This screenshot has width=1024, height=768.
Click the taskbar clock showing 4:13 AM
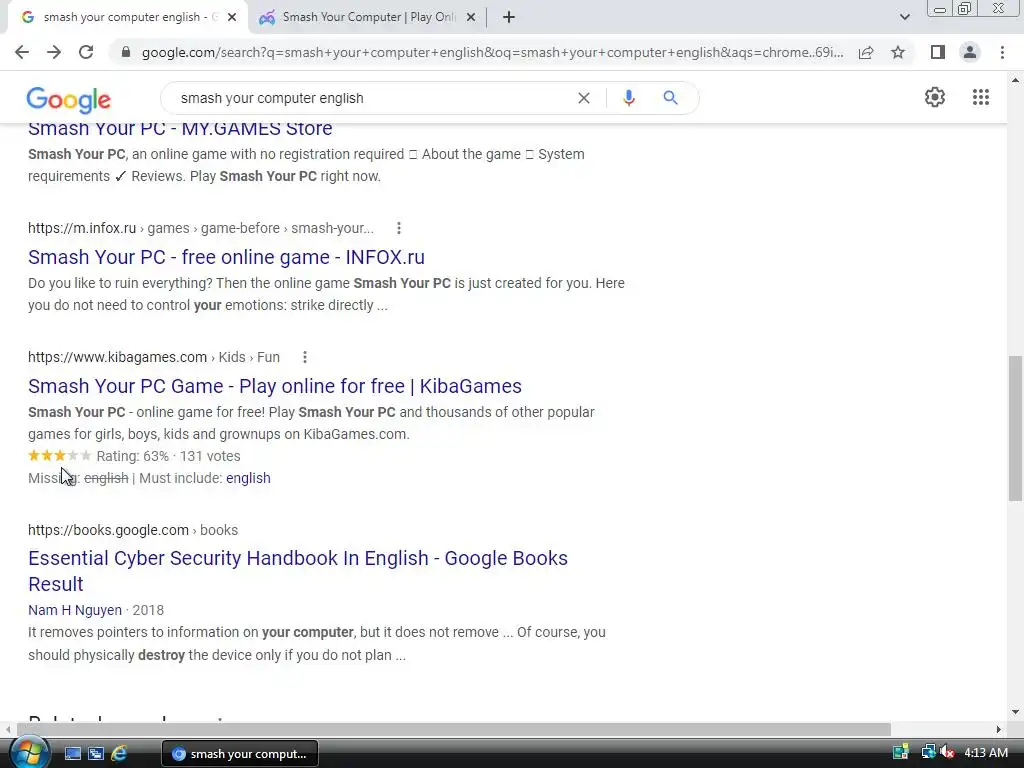click(x=985, y=753)
